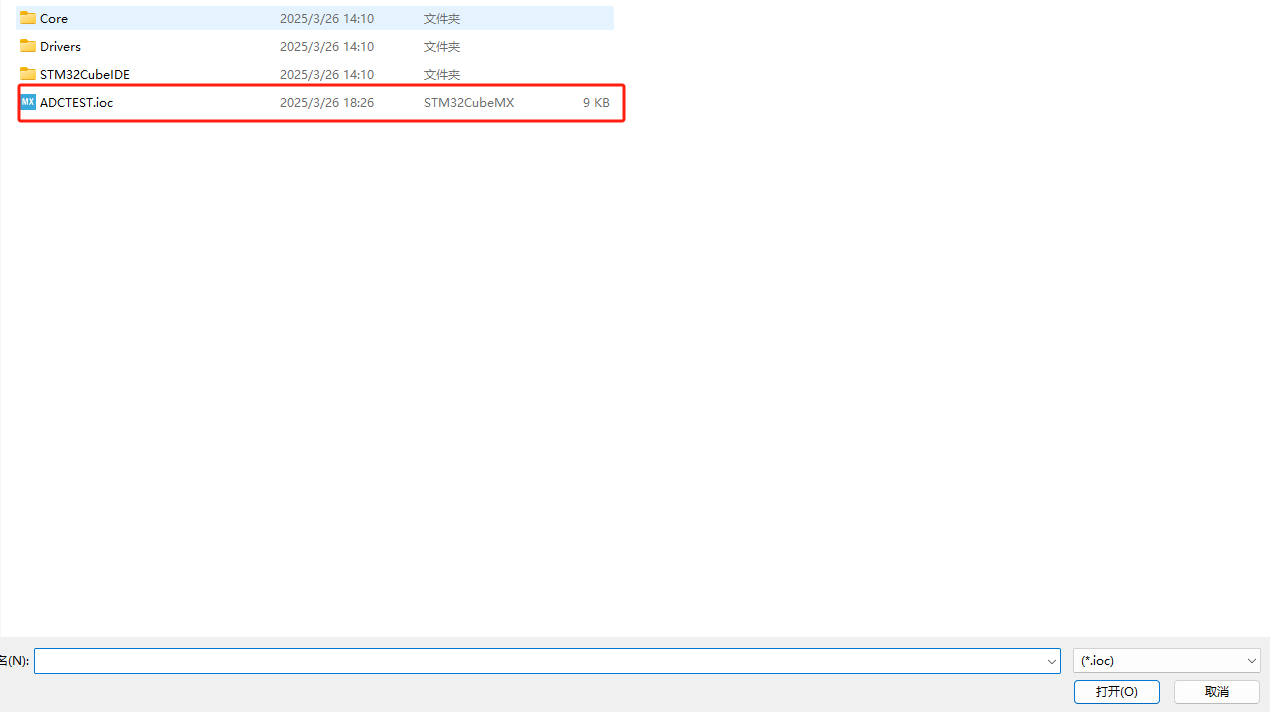
Task: Expand the file filter combo box chevron
Action: coord(1250,660)
